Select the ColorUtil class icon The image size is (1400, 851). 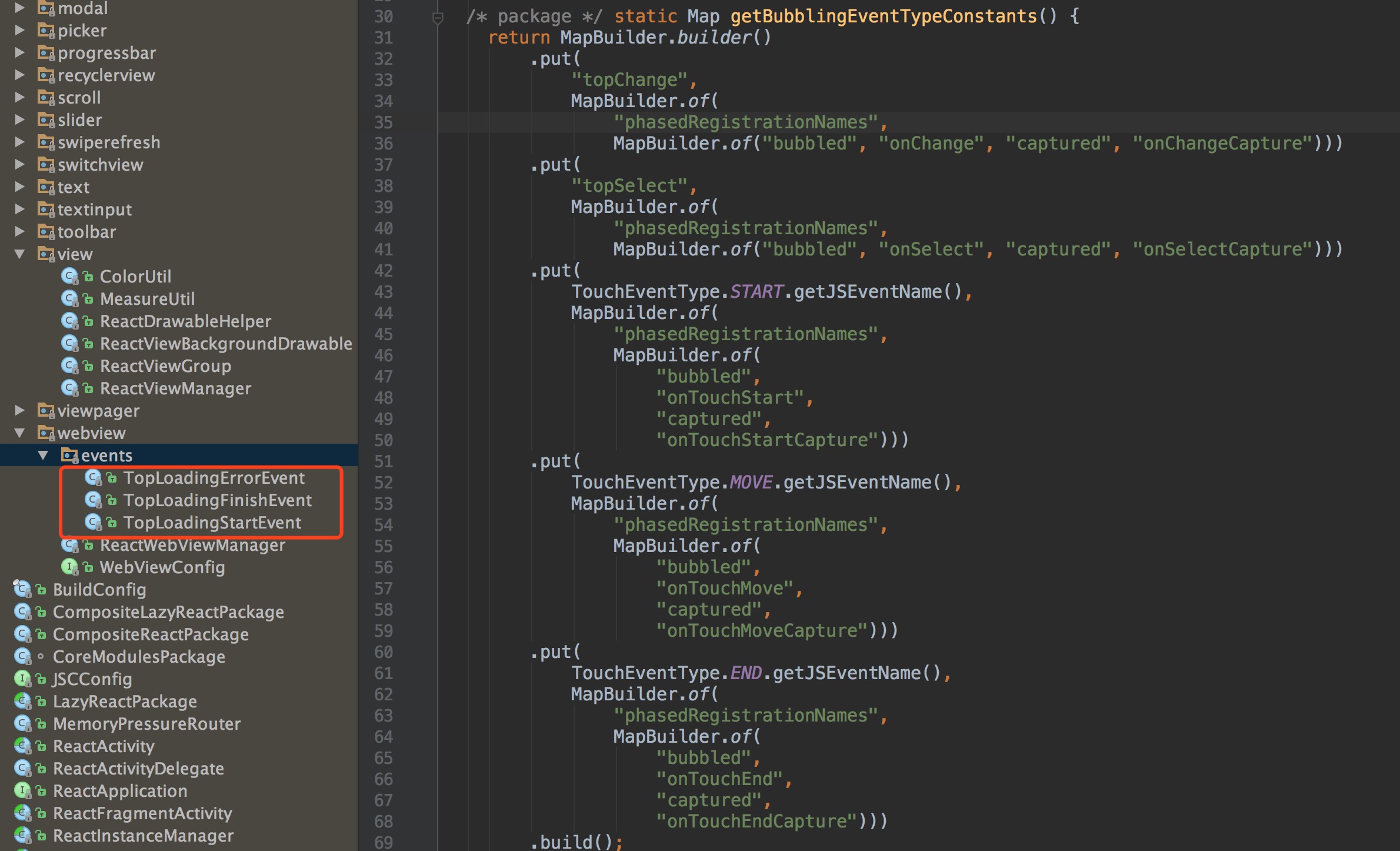point(69,276)
